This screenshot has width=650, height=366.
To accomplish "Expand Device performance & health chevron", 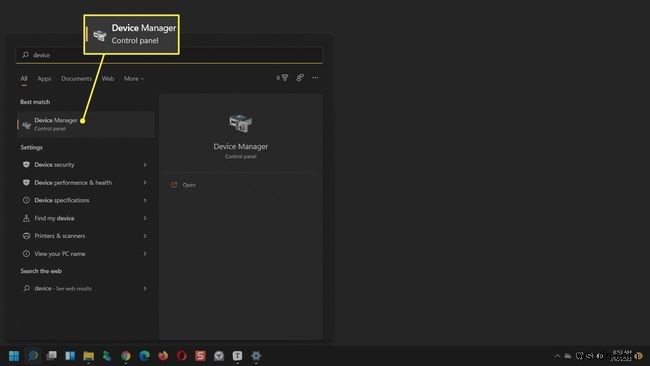I will click(x=145, y=182).
